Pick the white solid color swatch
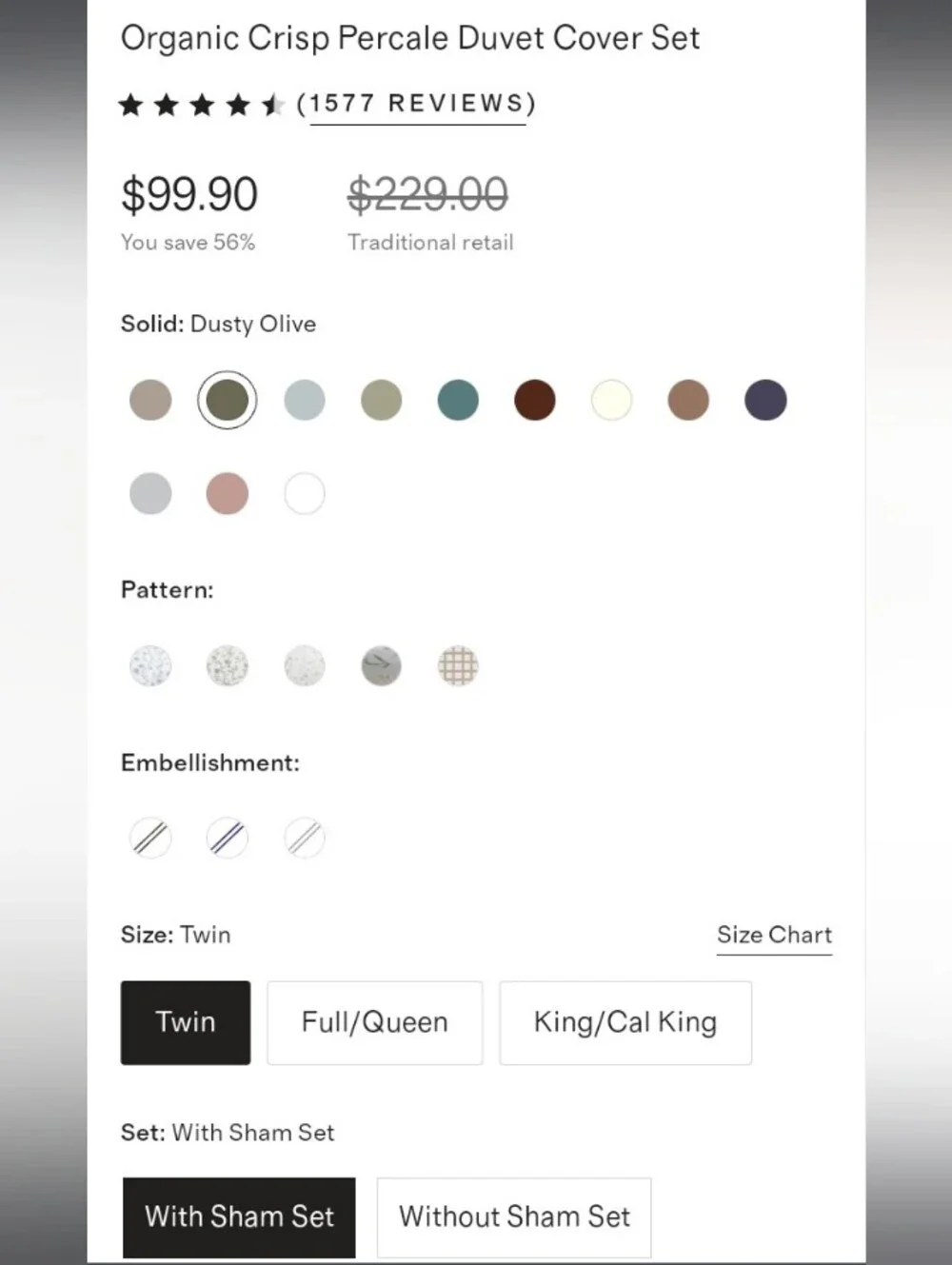The width and height of the screenshot is (952, 1265). [x=305, y=493]
